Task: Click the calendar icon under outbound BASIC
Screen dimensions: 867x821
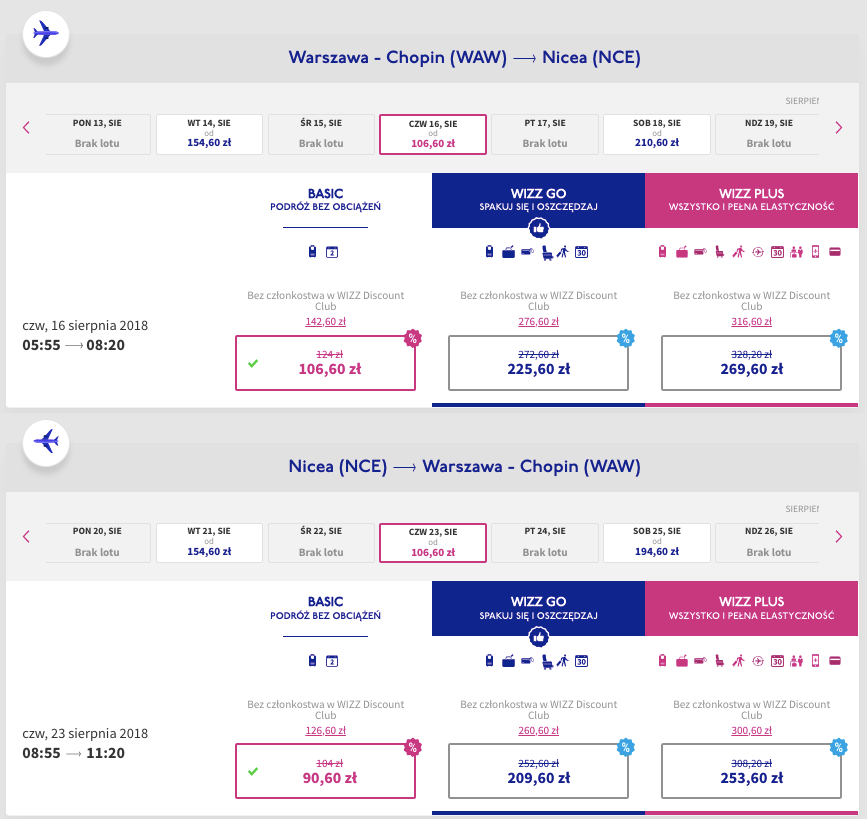Action: tap(332, 252)
